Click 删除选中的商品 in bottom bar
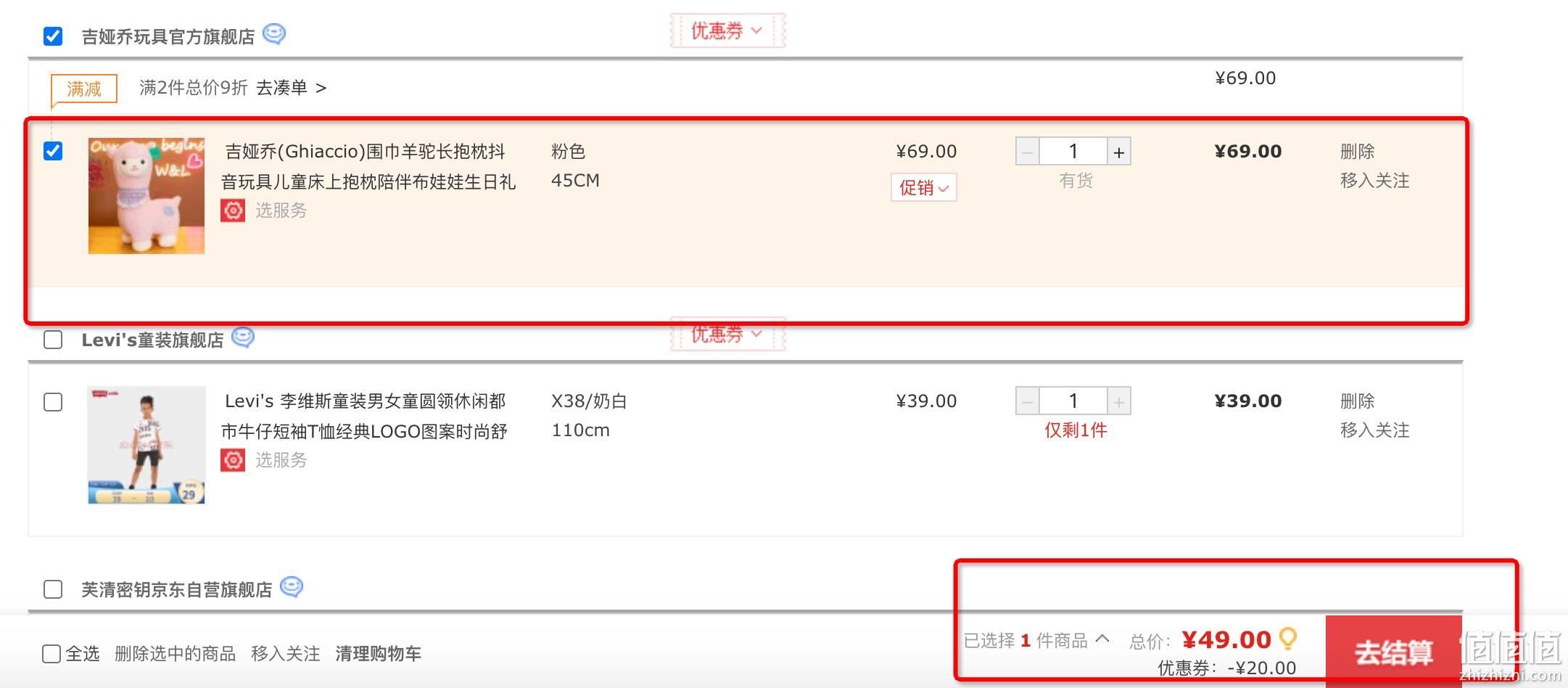The image size is (1568, 688). tap(176, 654)
